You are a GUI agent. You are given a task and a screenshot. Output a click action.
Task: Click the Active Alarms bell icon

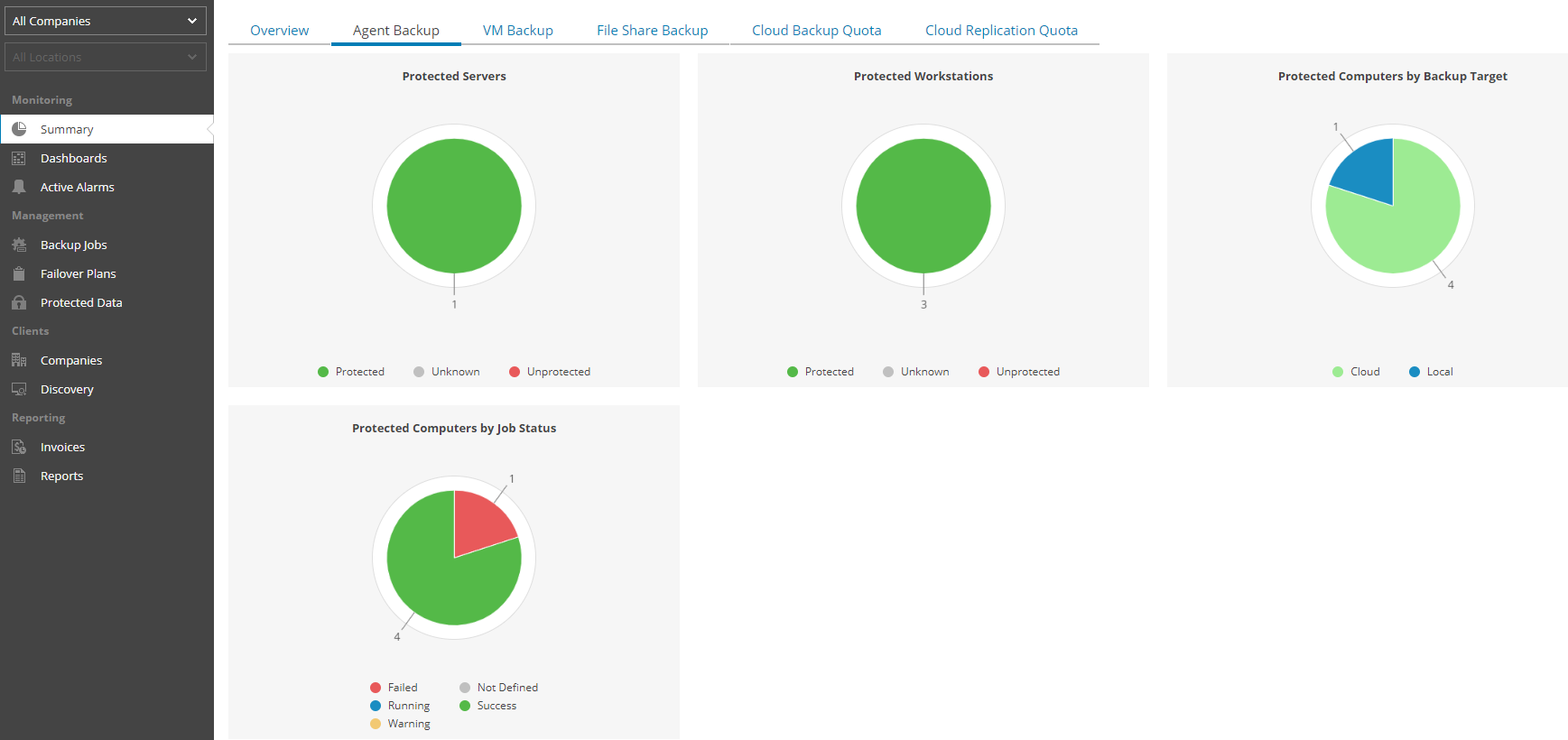point(19,187)
